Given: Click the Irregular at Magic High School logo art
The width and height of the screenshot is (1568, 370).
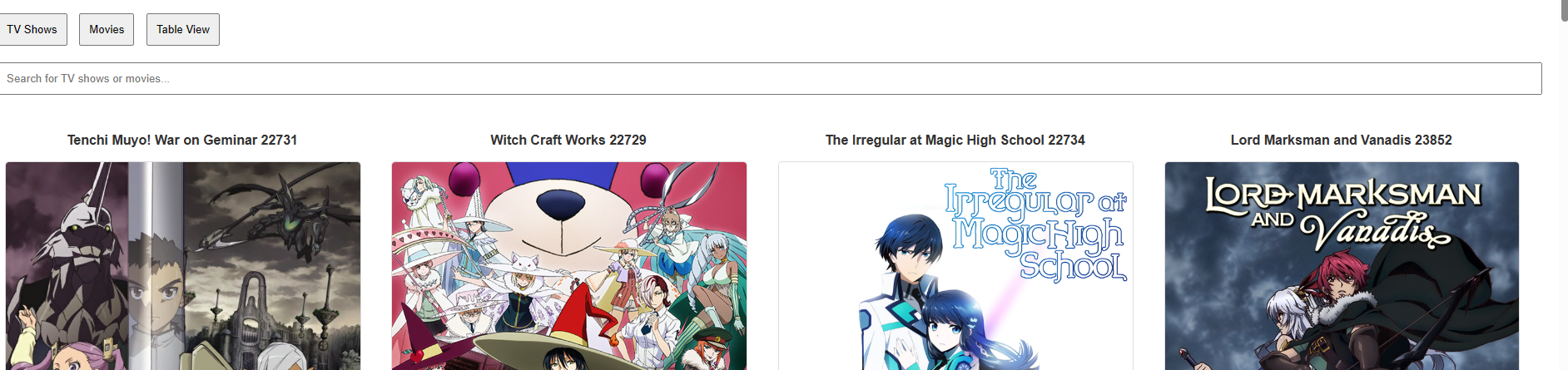Looking at the screenshot, I should tap(1036, 224).
